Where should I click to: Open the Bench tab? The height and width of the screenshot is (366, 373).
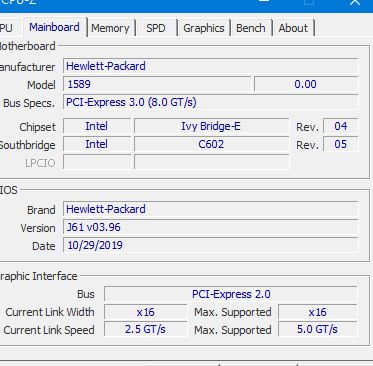coord(251,28)
